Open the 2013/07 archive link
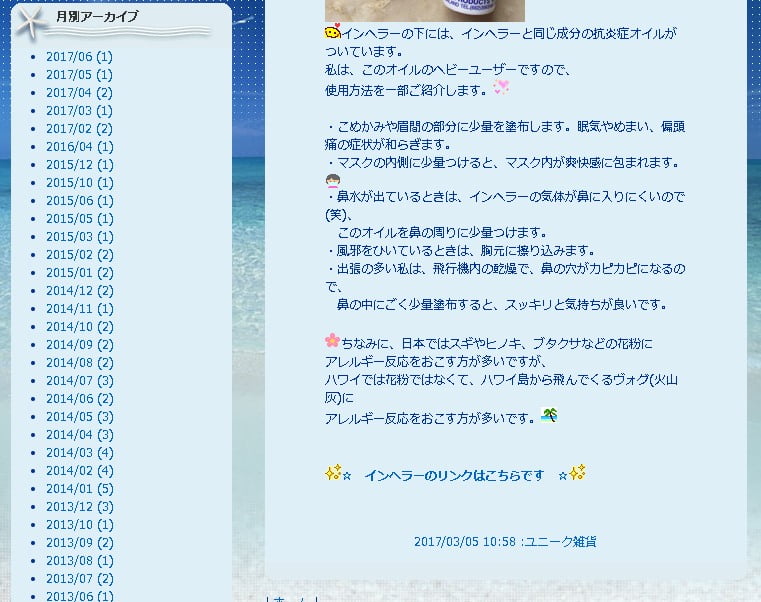This screenshot has height=602, width=761. click(x=80, y=578)
